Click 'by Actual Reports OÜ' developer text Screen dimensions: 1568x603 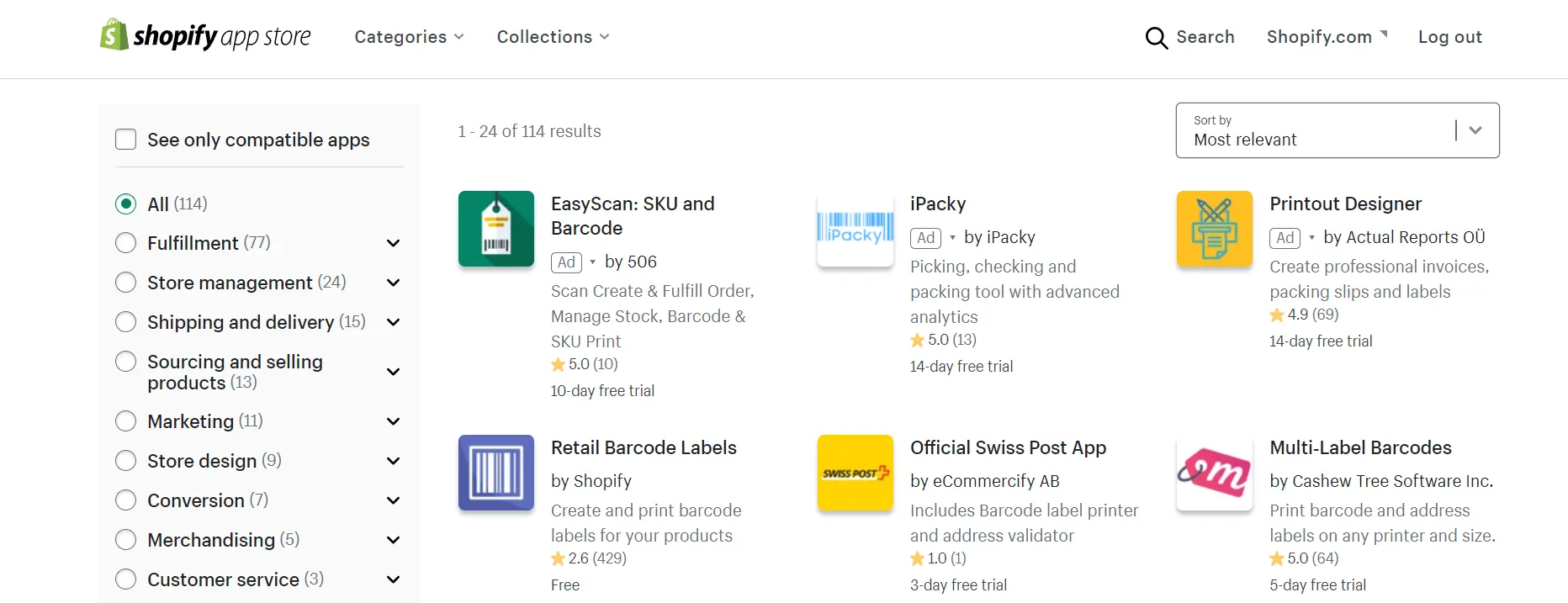pos(1404,237)
